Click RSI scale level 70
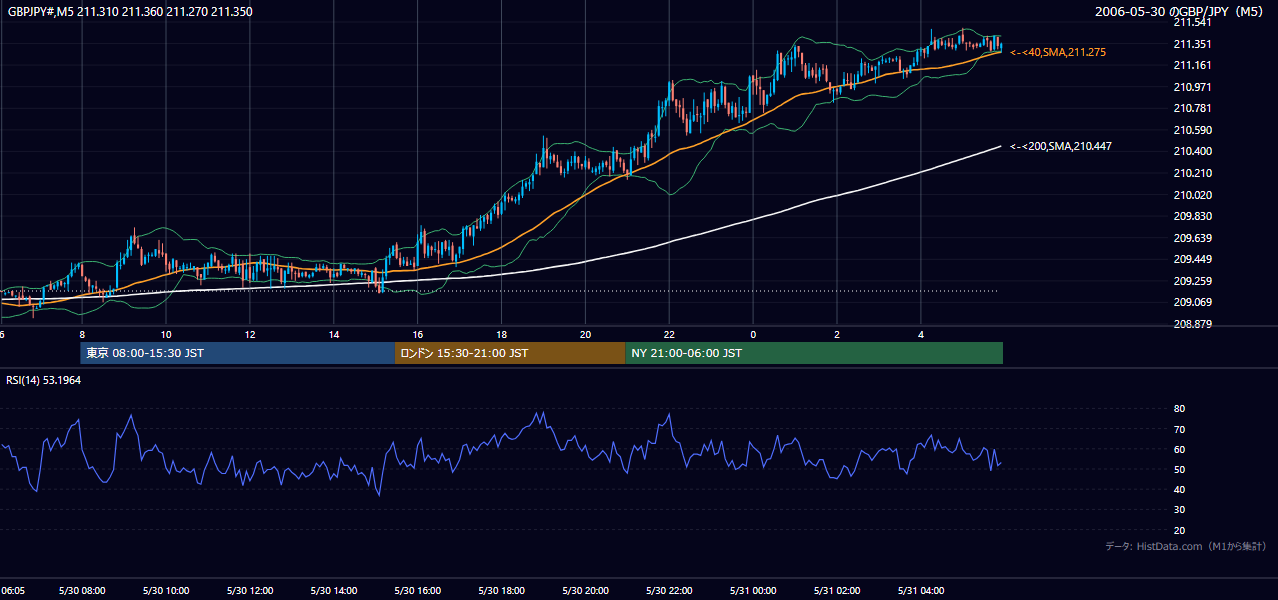The height and width of the screenshot is (600, 1278). coord(1179,429)
